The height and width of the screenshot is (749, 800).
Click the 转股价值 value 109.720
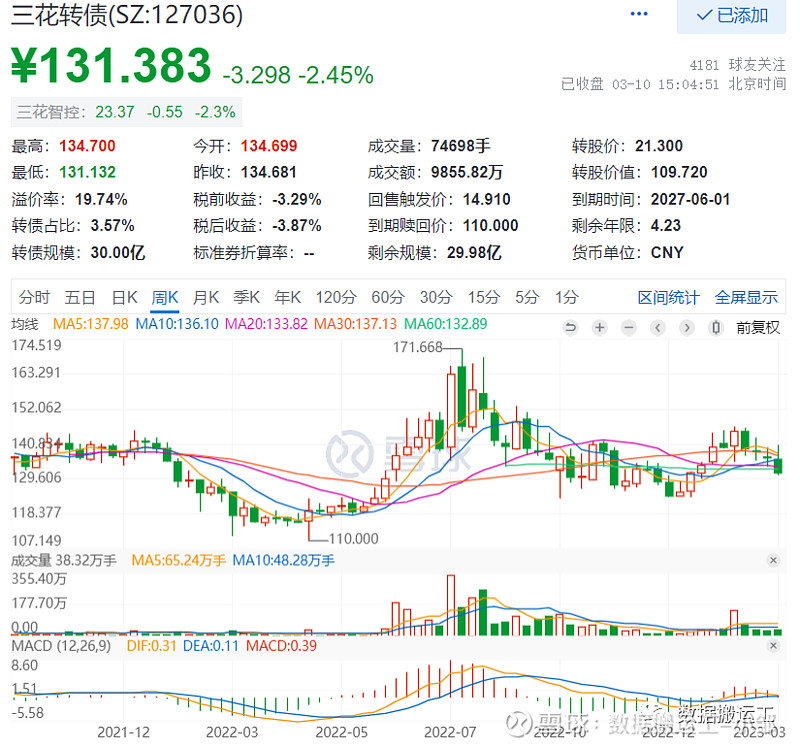click(679, 172)
